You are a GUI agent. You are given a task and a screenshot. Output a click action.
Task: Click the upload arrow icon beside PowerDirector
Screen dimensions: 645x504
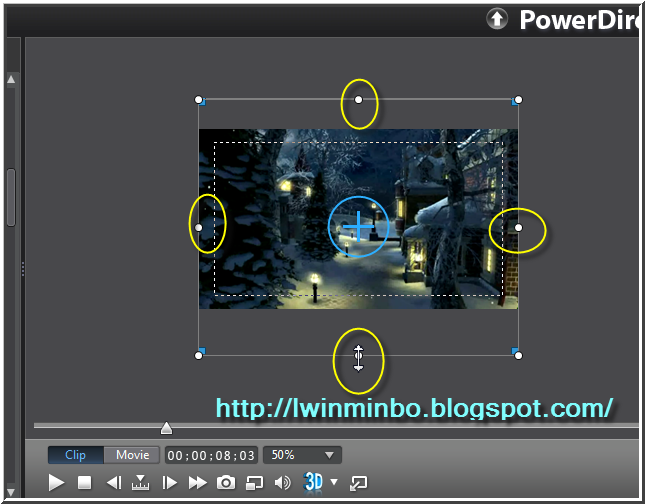[497, 19]
